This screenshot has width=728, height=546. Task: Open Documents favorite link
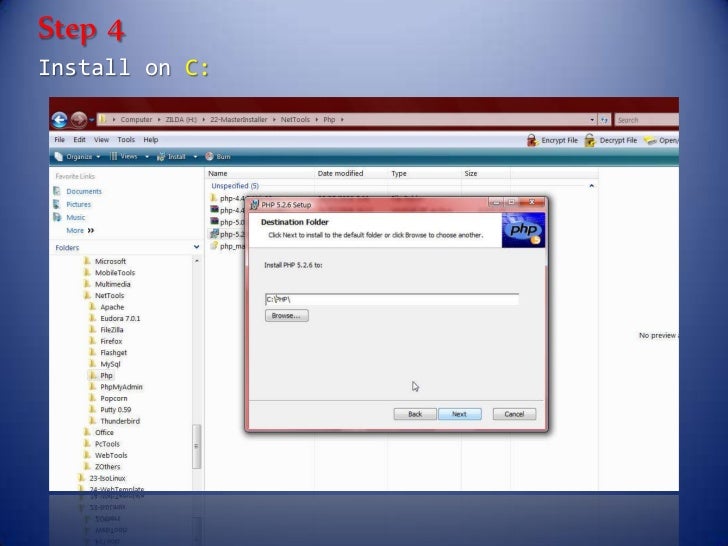pyautogui.click(x=84, y=191)
